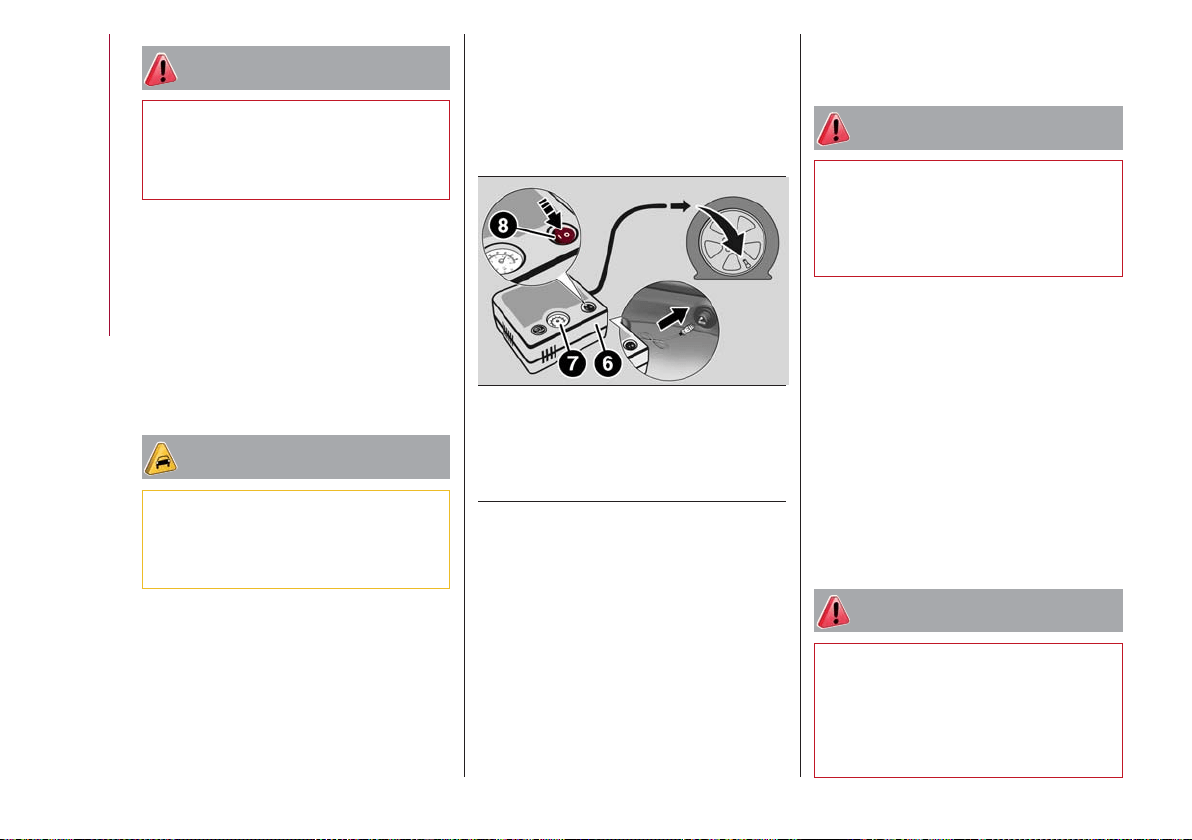The width and height of the screenshot is (1192, 840).
Task: Click the black arrow pointing toward the tire
Action: pyautogui.click(x=680, y=206)
